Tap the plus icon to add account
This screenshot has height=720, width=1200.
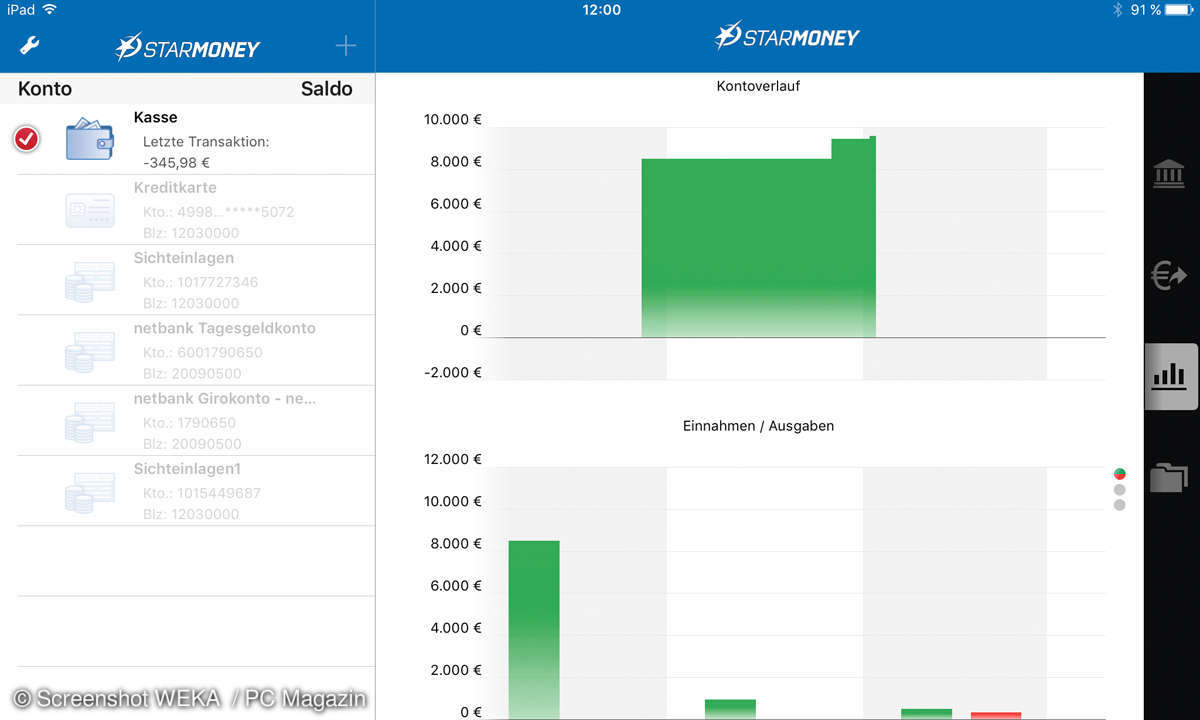point(345,45)
